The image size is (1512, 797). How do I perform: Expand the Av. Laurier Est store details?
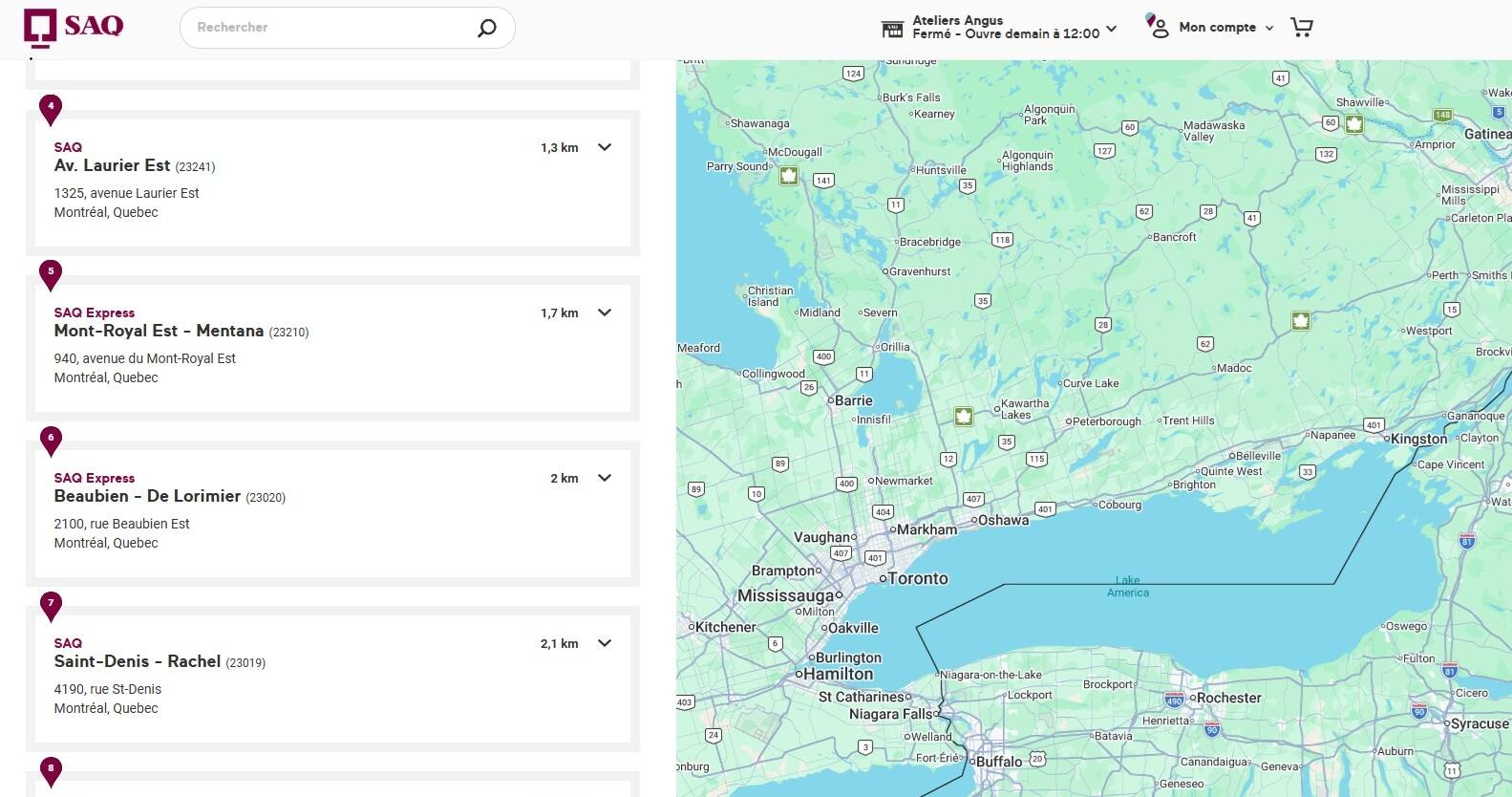point(605,147)
